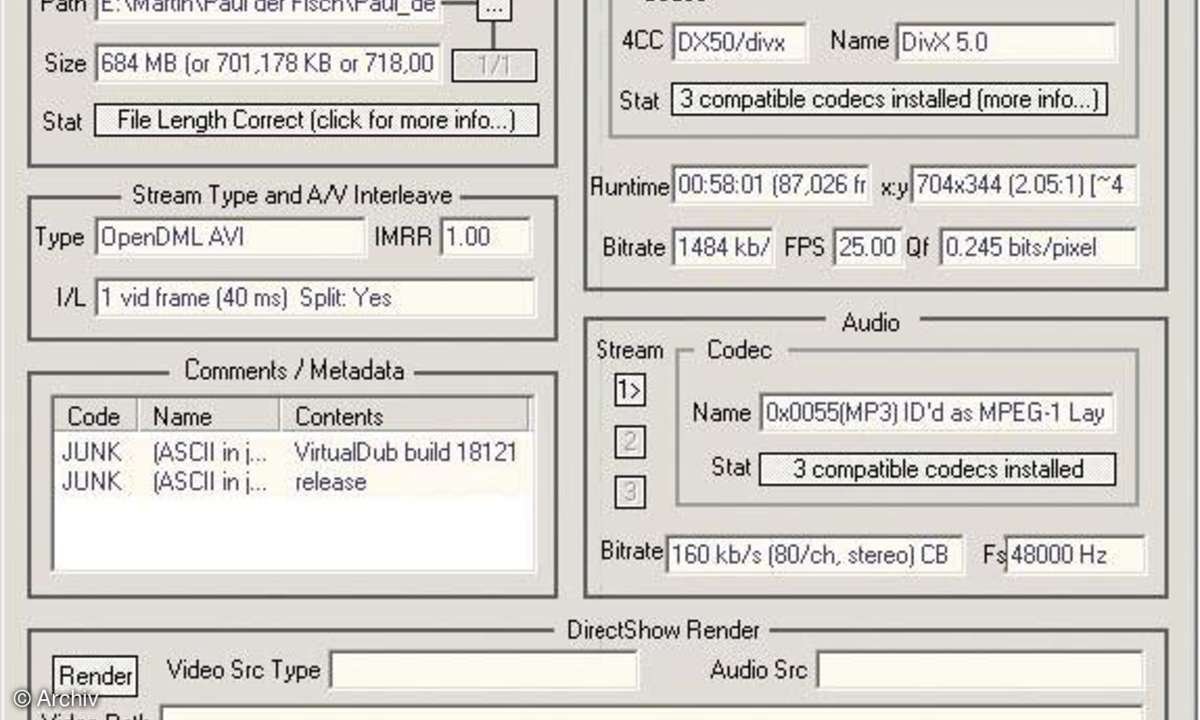
Task: Click the I/L interleave field
Action: [x=316, y=297]
